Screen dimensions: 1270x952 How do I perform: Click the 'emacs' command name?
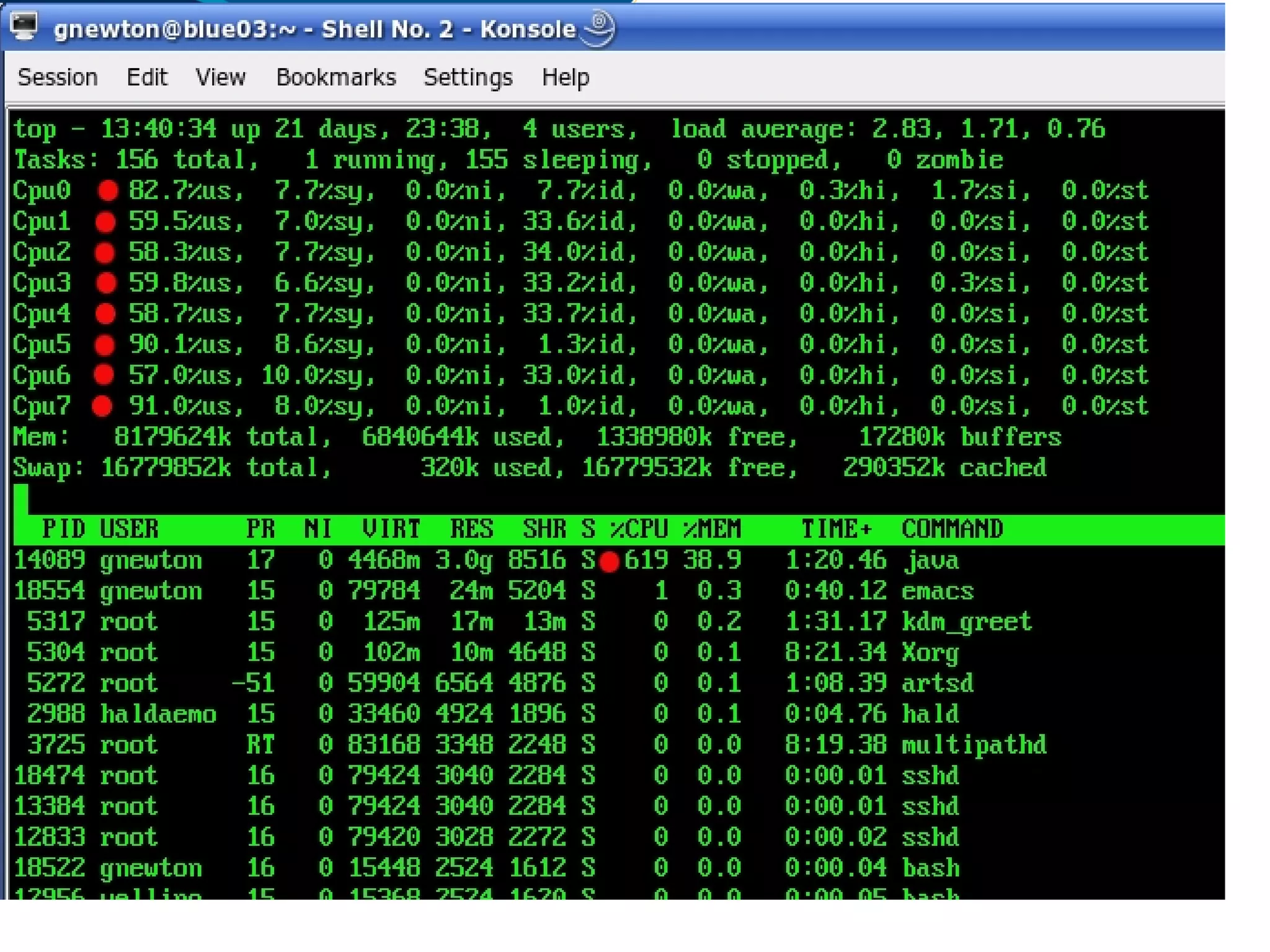pyautogui.click(x=938, y=591)
